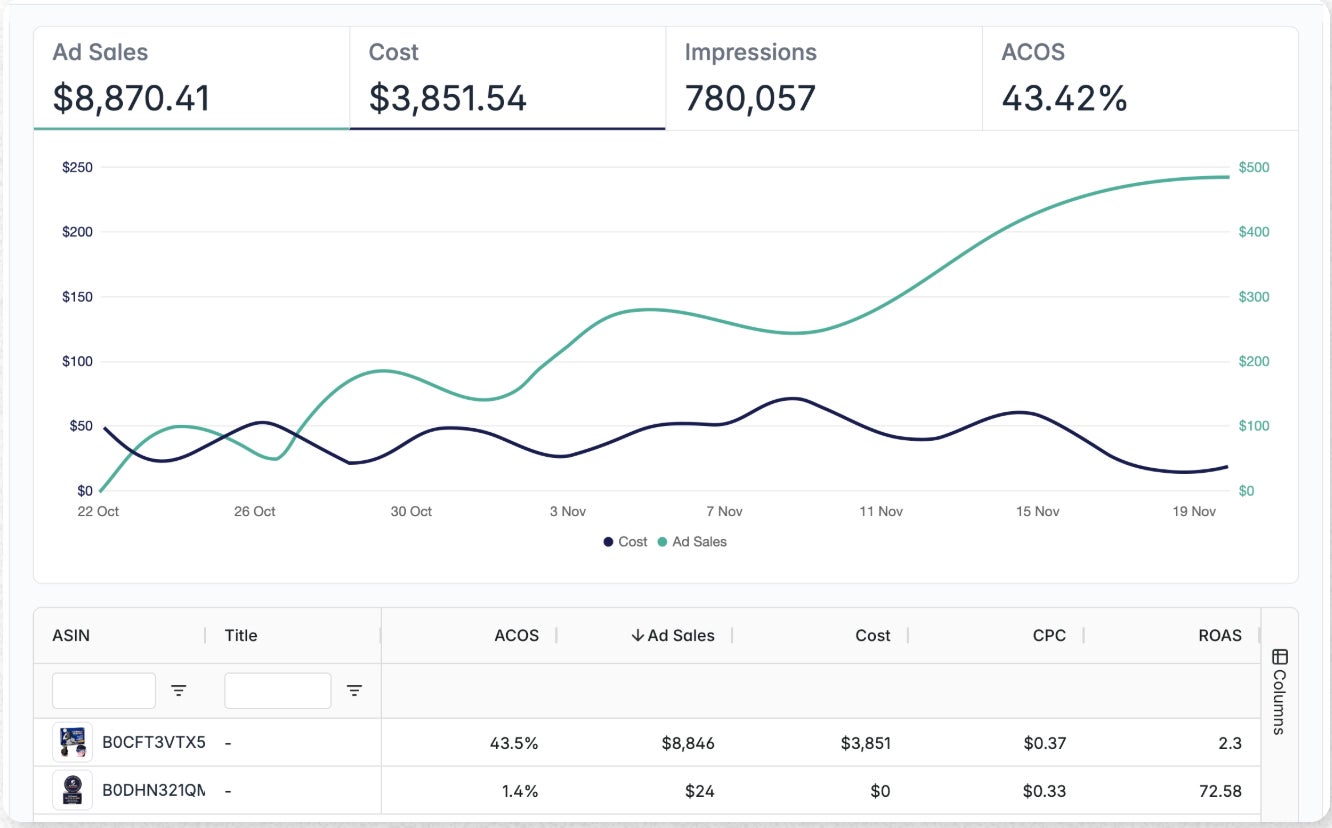The height and width of the screenshot is (828, 1332).
Task: Sort table by ROAS column header
Action: [1218, 635]
